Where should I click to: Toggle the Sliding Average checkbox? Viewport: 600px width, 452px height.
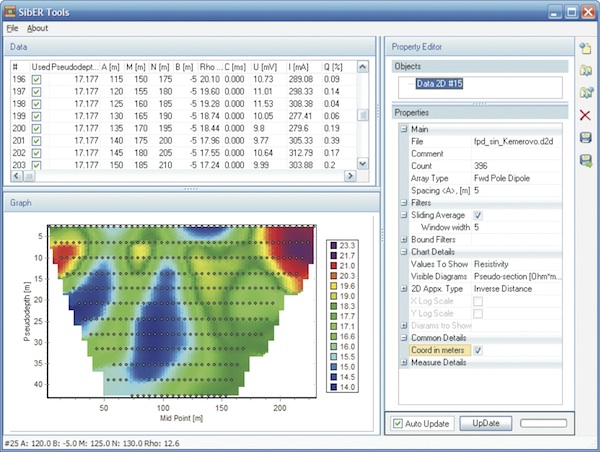click(x=478, y=215)
